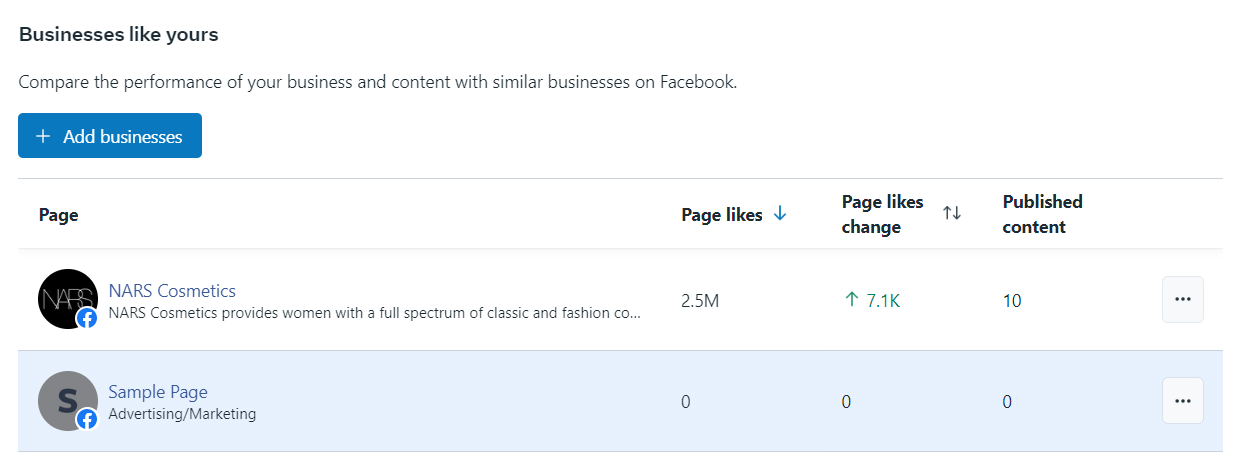This screenshot has height=475, width=1237.
Task: Click the NARS Cosmetics profile logo
Action: coord(65,296)
